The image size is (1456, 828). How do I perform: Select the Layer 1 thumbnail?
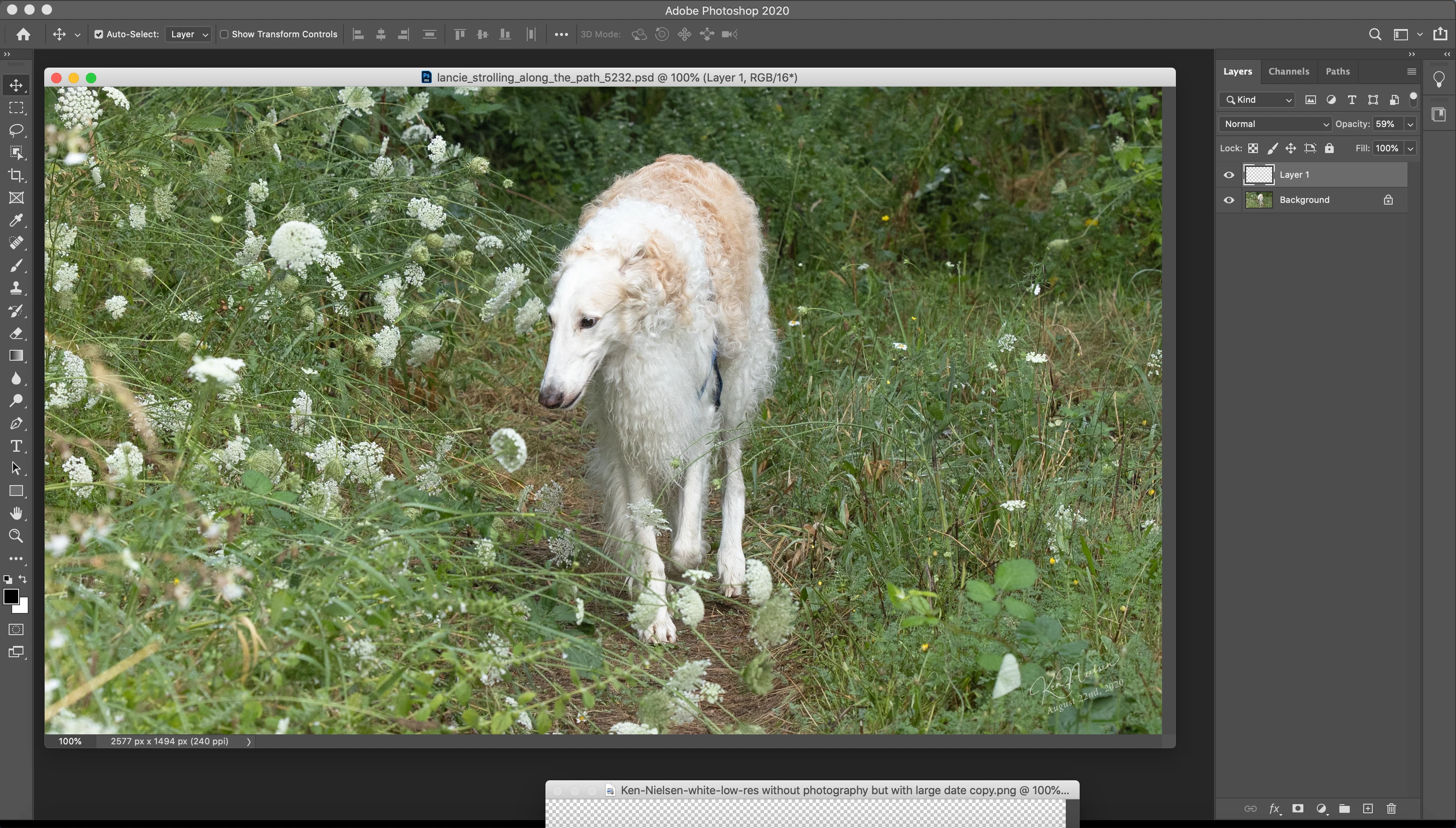[1259, 175]
